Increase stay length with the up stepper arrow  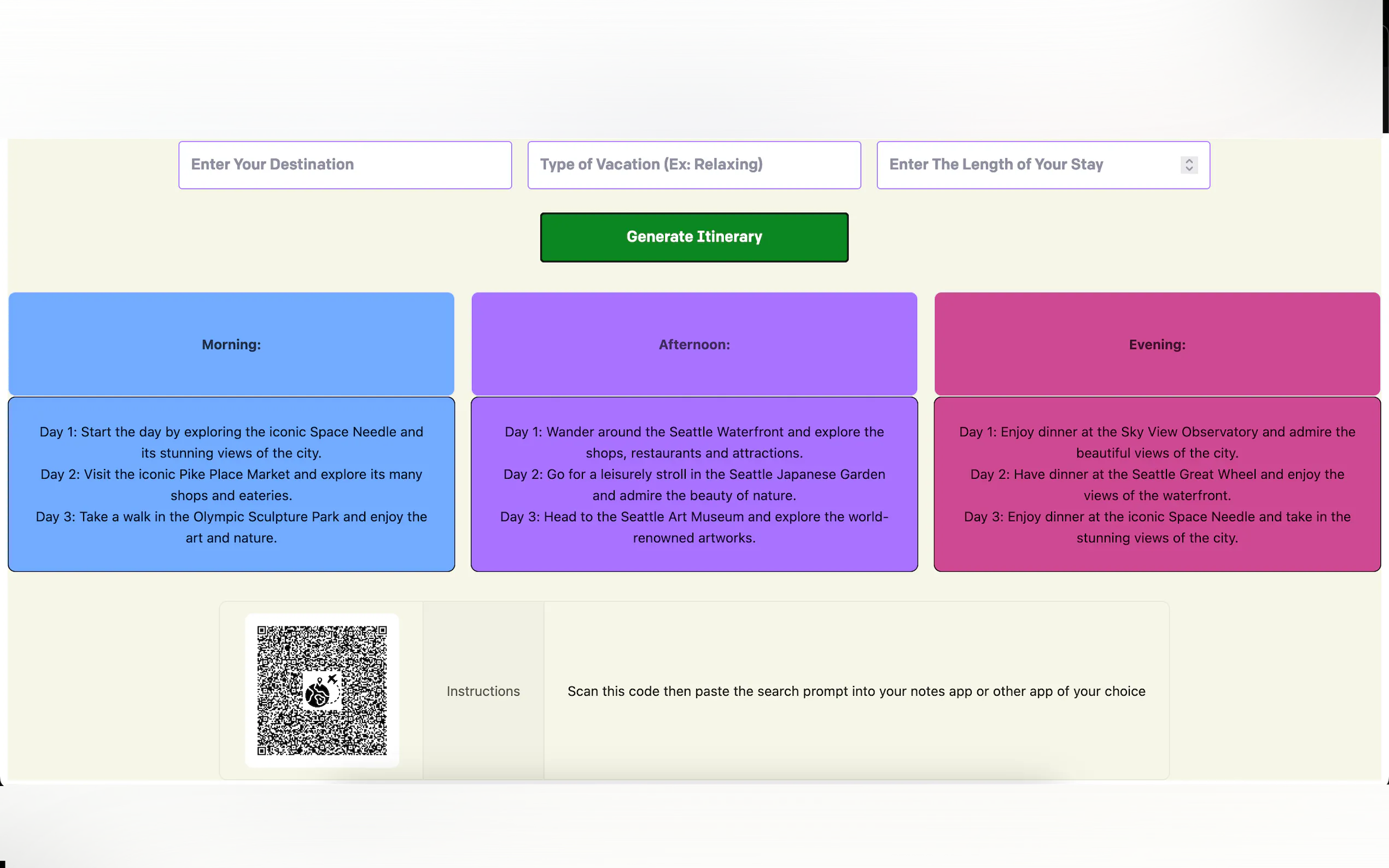(1189, 161)
